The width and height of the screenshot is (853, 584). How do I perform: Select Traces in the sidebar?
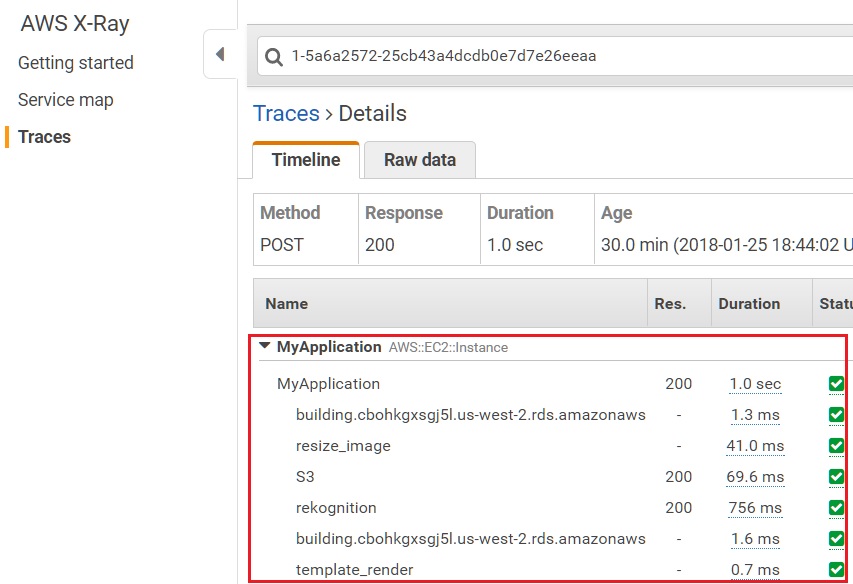[44, 136]
